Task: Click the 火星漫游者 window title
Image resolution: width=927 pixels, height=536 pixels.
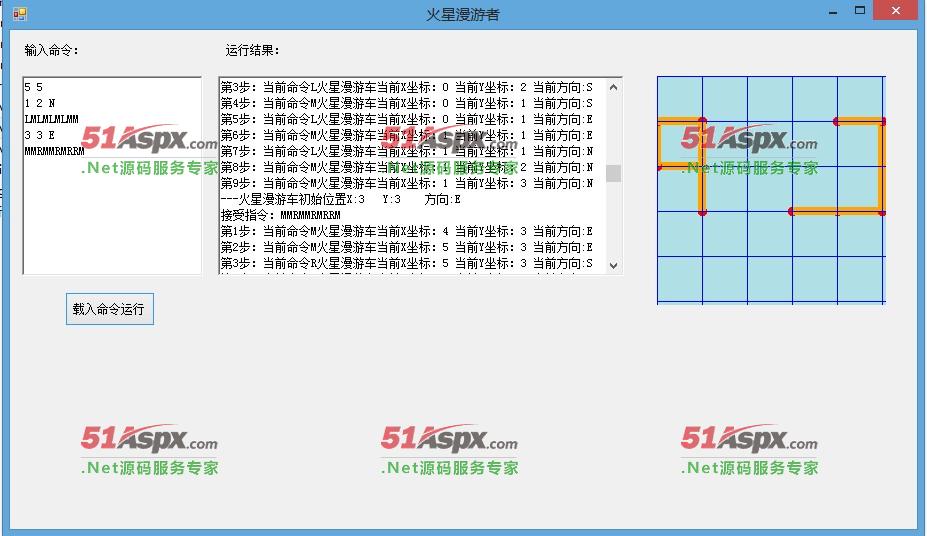Action: pyautogui.click(x=463, y=14)
